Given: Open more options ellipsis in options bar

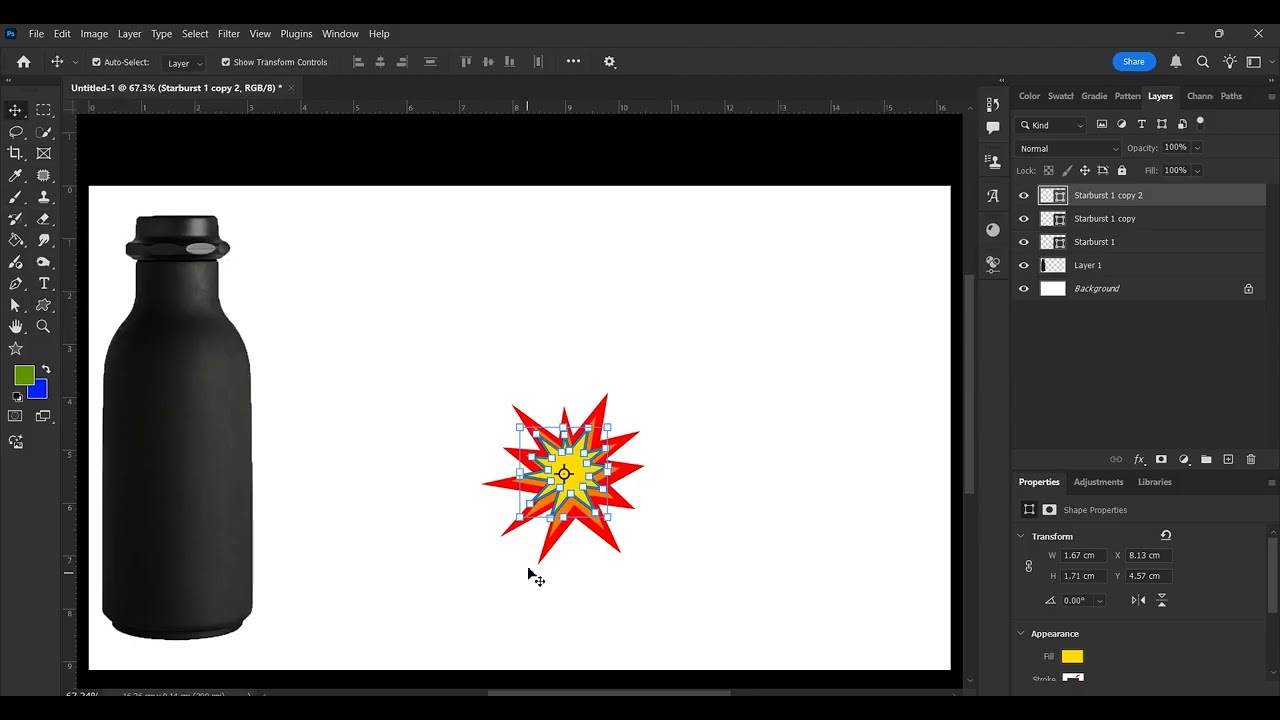Looking at the screenshot, I should click(573, 62).
